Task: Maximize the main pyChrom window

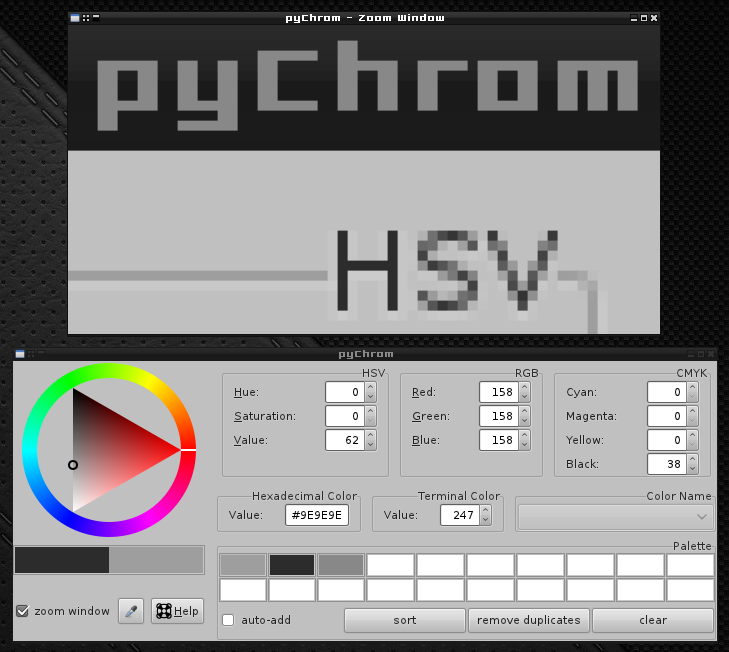Action: point(699,354)
